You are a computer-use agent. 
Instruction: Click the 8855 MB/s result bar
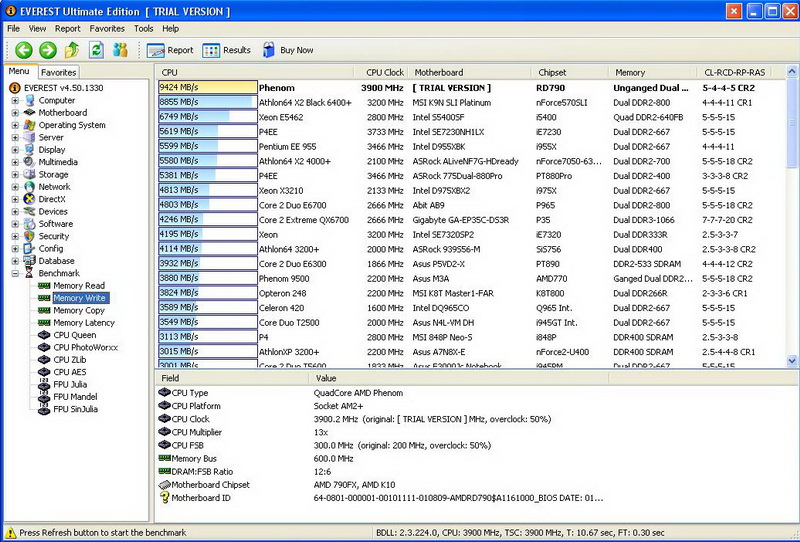208,102
